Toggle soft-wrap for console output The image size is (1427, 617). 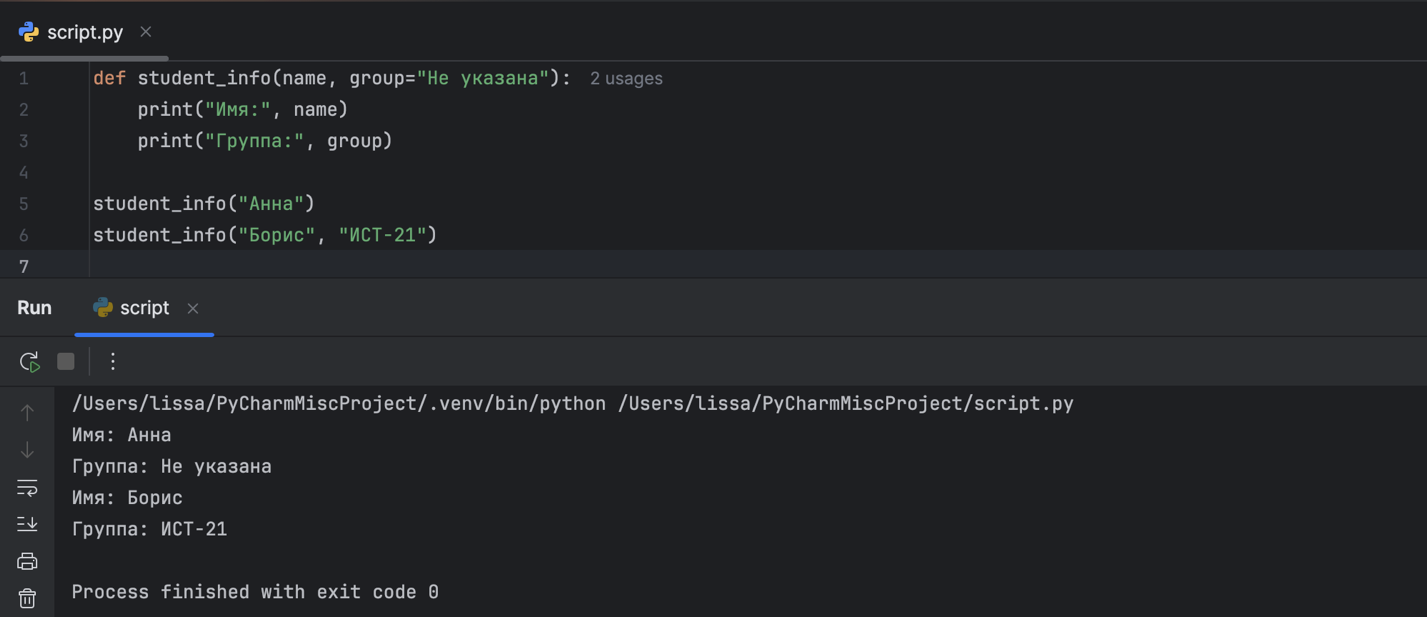point(27,487)
